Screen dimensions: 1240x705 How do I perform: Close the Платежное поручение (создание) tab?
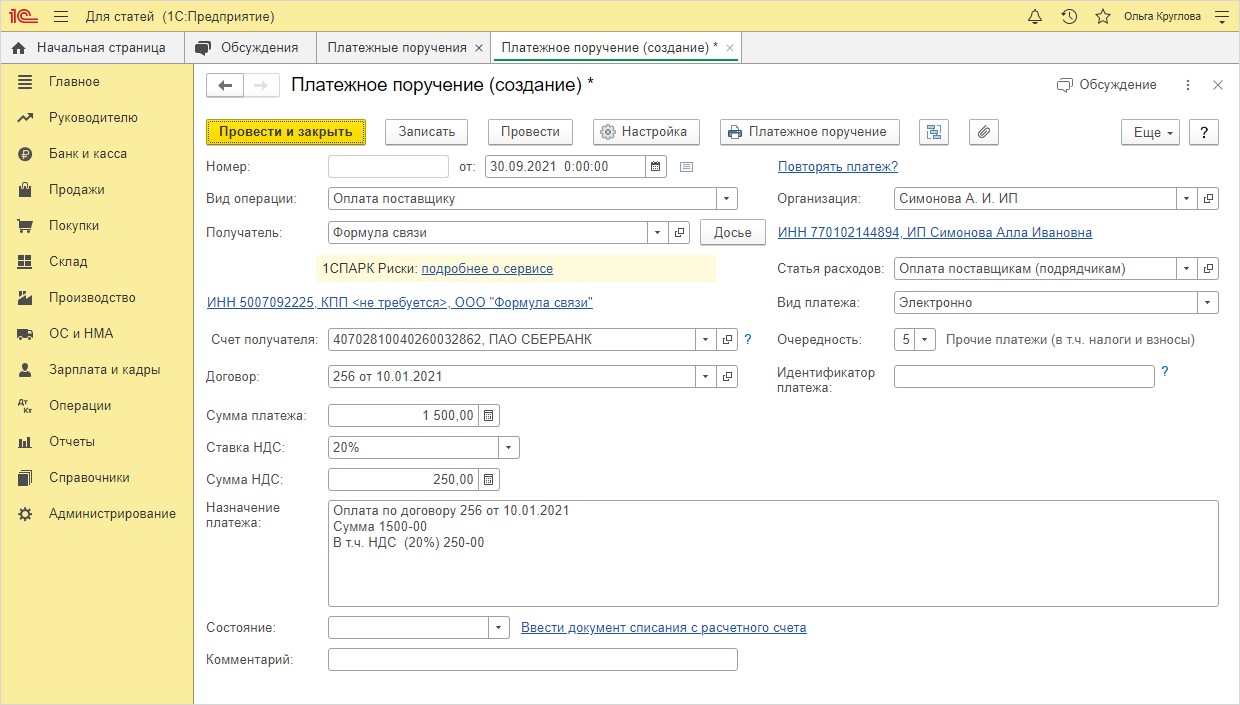[730, 47]
